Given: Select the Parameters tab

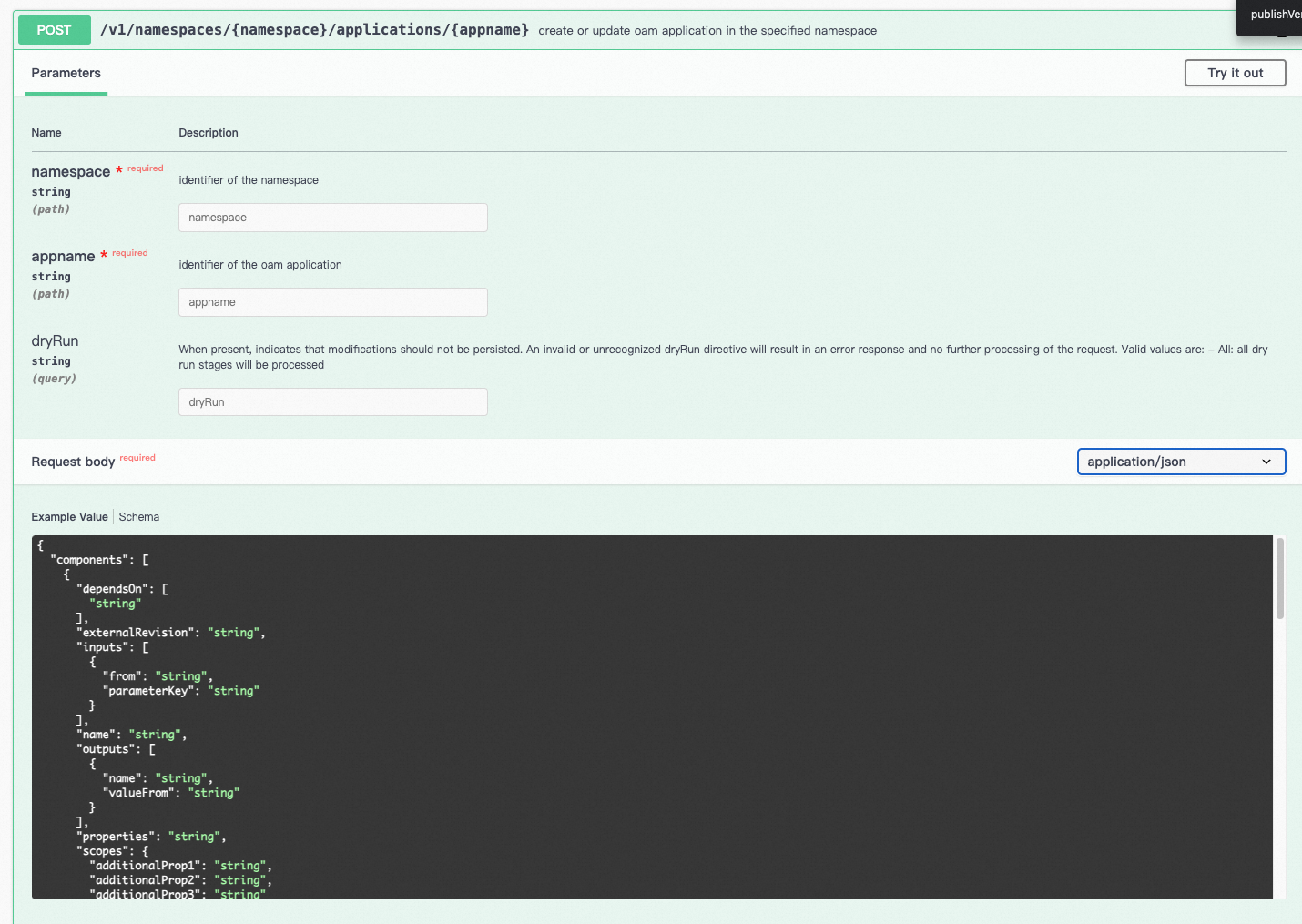Looking at the screenshot, I should (x=66, y=73).
